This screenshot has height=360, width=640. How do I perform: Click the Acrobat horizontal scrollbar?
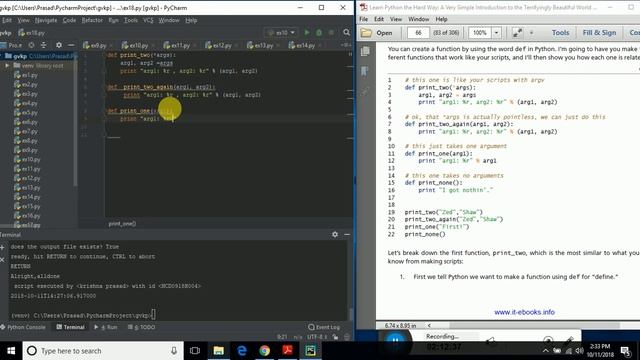click(x=535, y=325)
